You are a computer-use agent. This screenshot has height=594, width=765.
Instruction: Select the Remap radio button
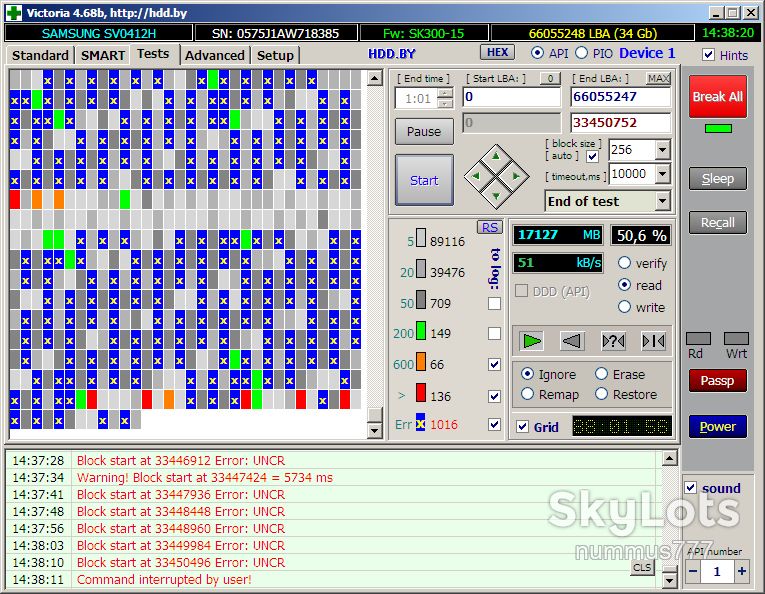[x=527, y=394]
